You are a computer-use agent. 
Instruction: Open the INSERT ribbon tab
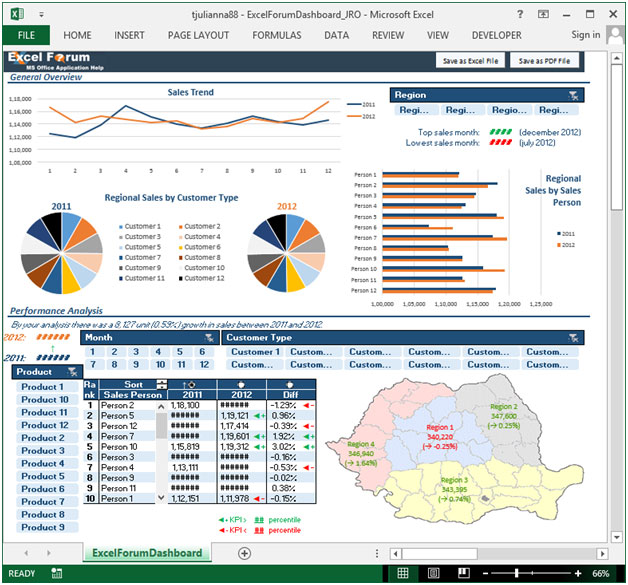click(x=129, y=35)
